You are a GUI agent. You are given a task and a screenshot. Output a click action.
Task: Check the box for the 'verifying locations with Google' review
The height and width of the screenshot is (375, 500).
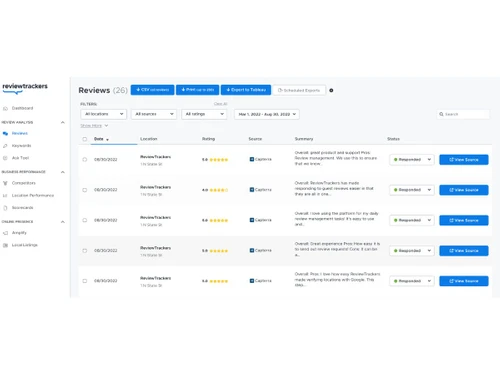[x=85, y=281]
